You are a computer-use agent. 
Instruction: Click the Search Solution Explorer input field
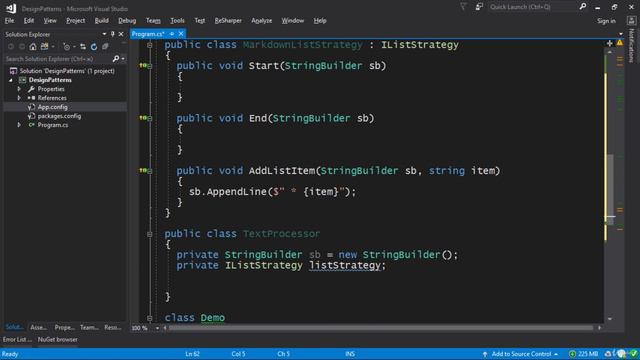[57, 59]
